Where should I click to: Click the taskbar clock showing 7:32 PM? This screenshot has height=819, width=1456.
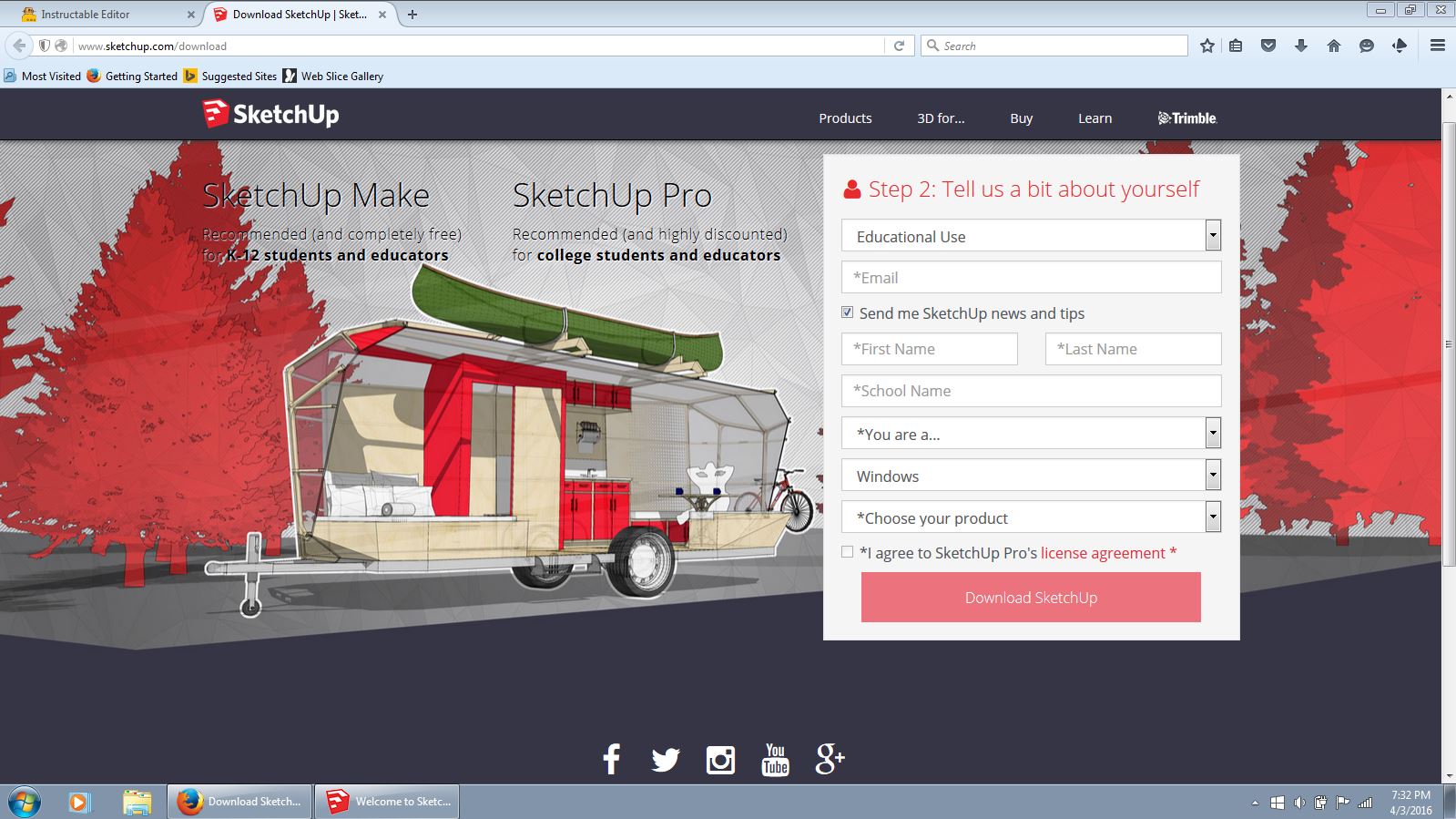pos(1410,803)
